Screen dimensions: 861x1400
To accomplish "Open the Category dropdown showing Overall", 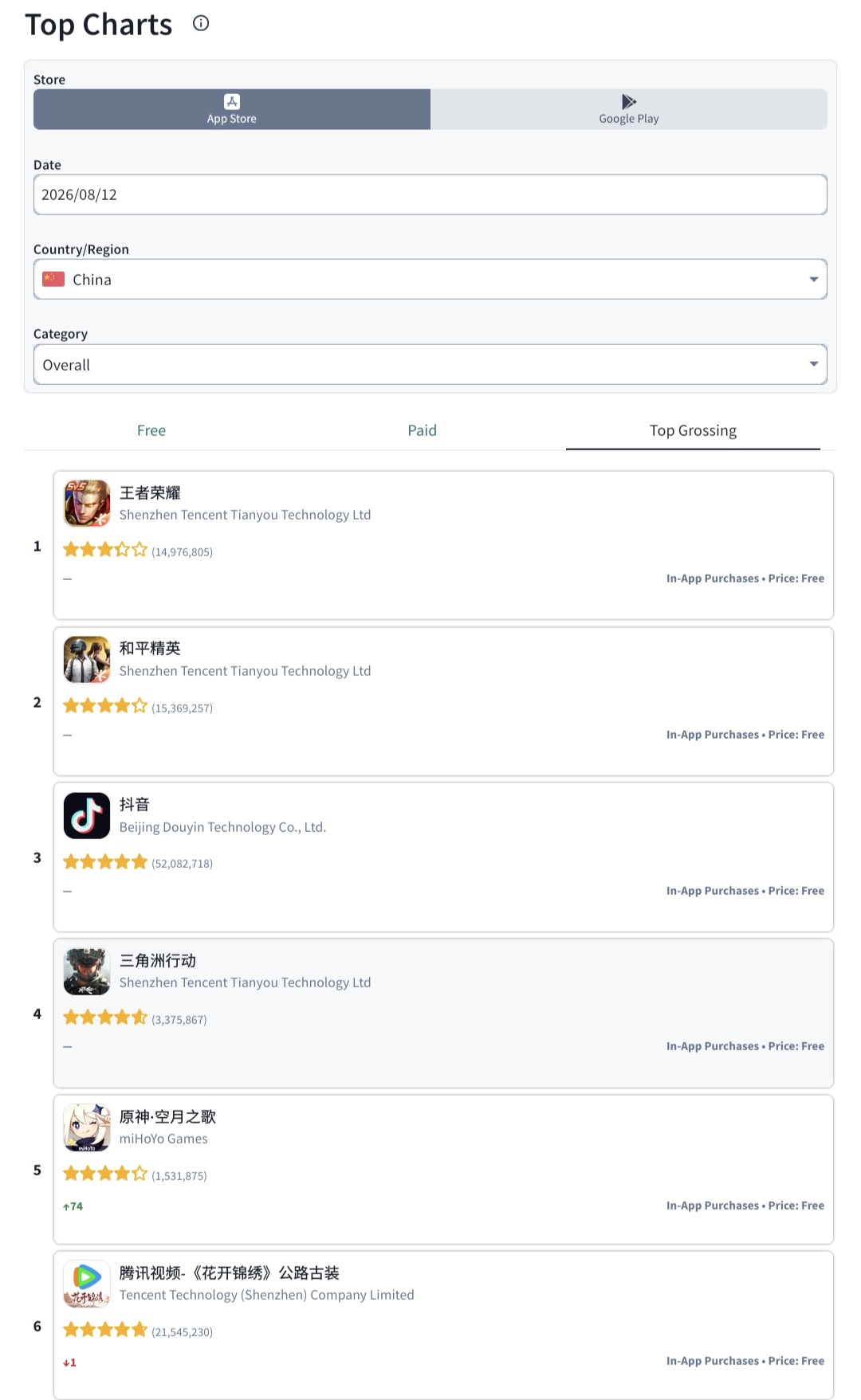I will coord(431,365).
